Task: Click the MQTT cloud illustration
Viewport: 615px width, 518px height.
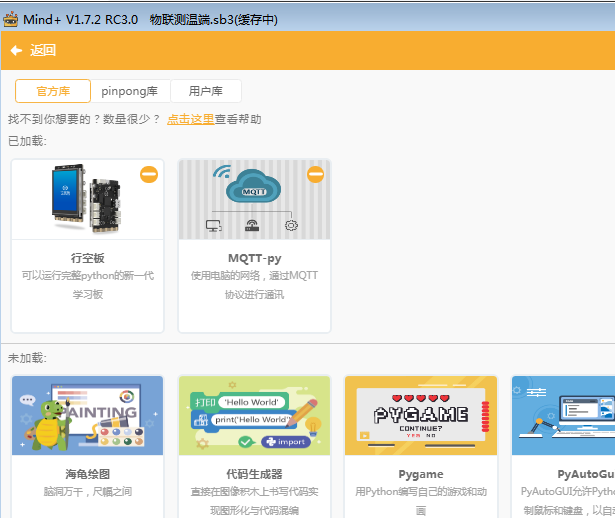Action: point(255,200)
